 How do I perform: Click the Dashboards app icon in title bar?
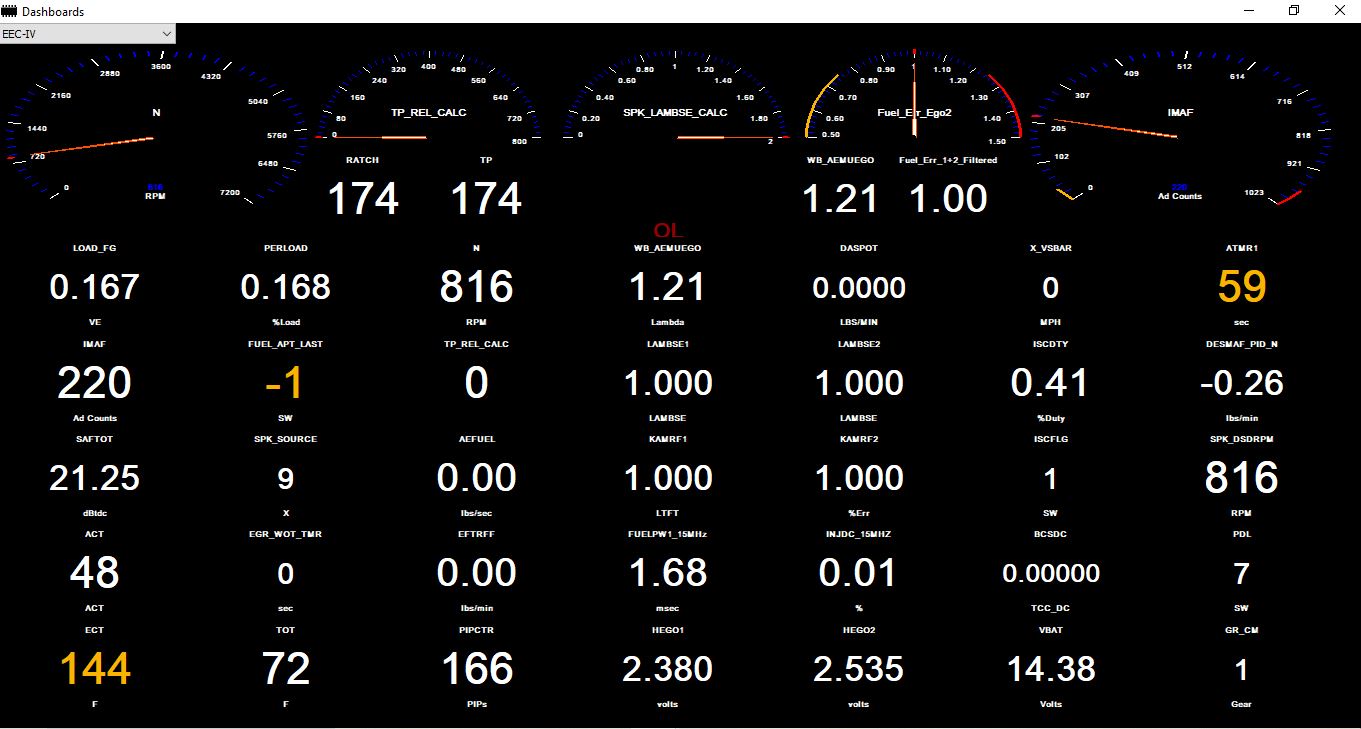pos(11,11)
